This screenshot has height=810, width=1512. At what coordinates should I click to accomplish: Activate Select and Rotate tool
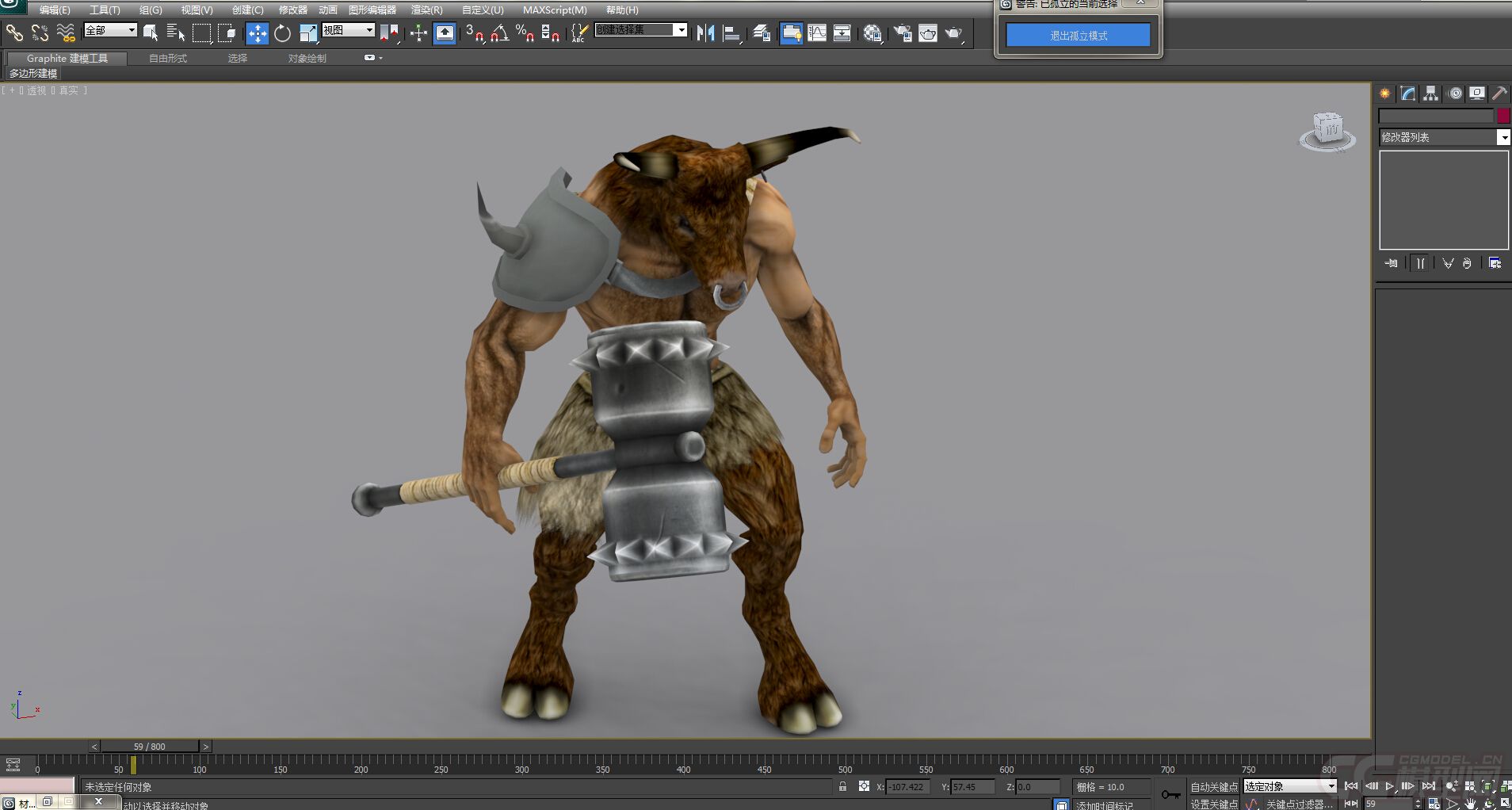282,32
